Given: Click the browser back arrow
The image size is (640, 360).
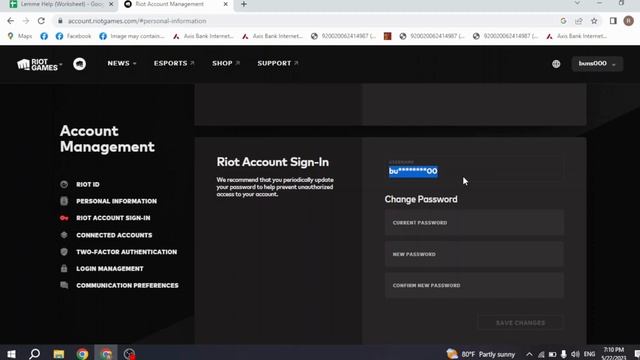Looking at the screenshot, I should 11,21.
